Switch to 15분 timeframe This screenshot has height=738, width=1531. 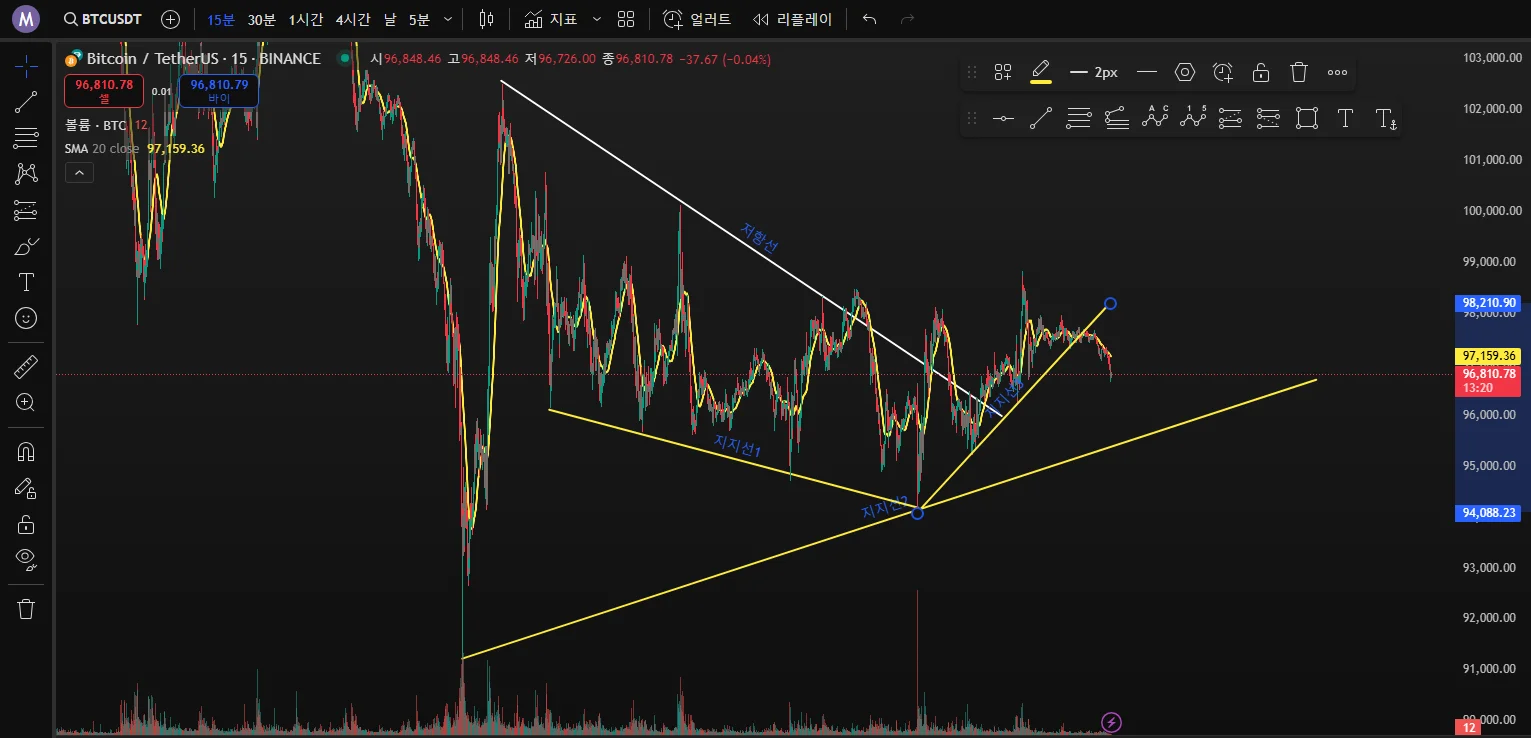point(221,19)
